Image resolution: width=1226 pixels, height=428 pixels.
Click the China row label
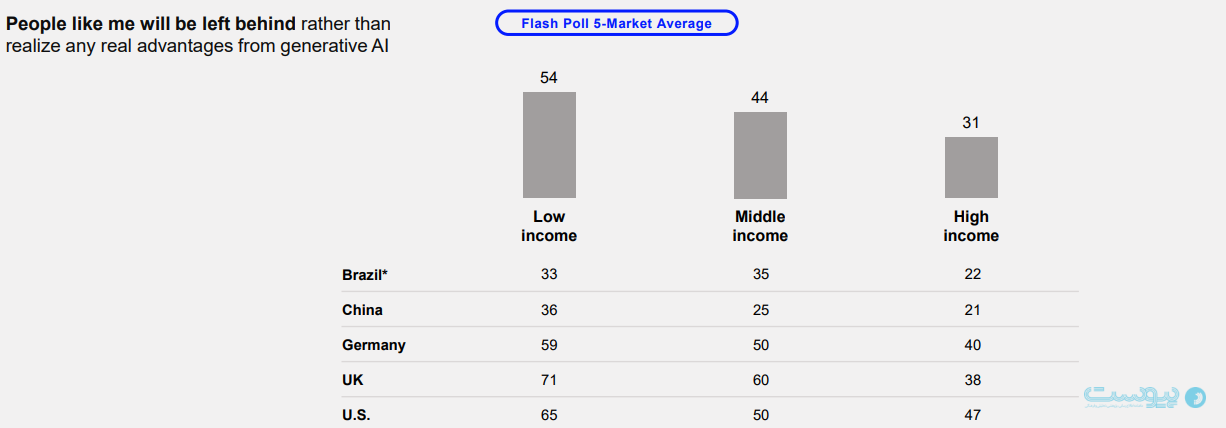pos(362,310)
